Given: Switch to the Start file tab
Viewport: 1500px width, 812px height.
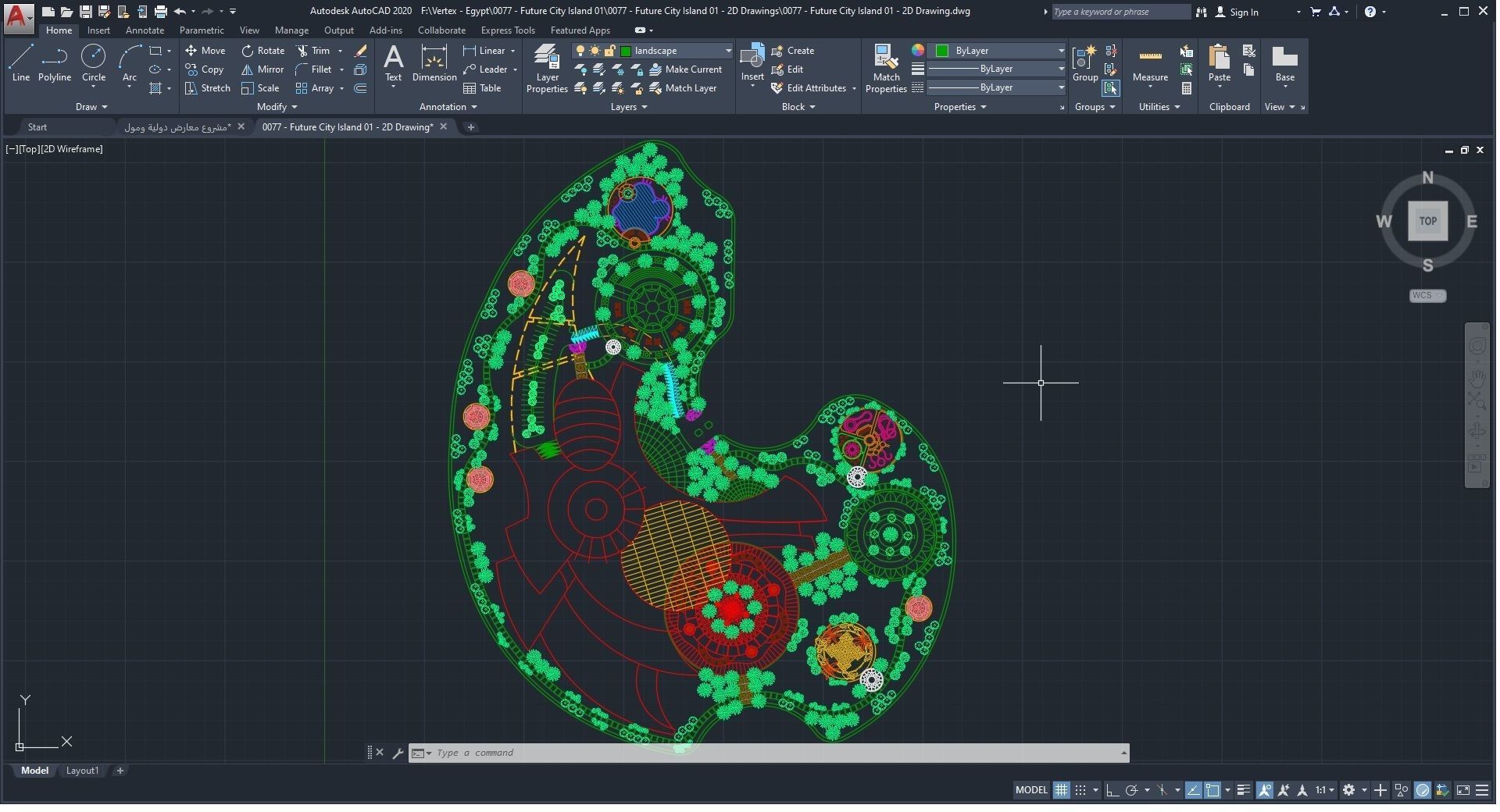Looking at the screenshot, I should tap(37, 126).
